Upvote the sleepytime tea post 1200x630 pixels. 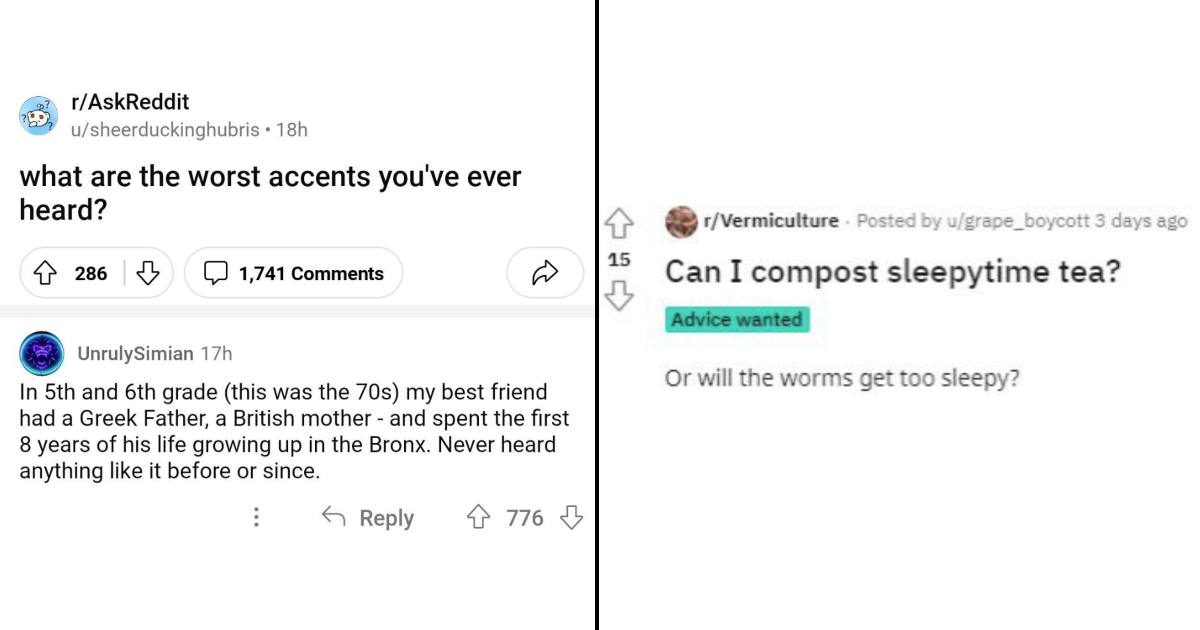(x=620, y=223)
